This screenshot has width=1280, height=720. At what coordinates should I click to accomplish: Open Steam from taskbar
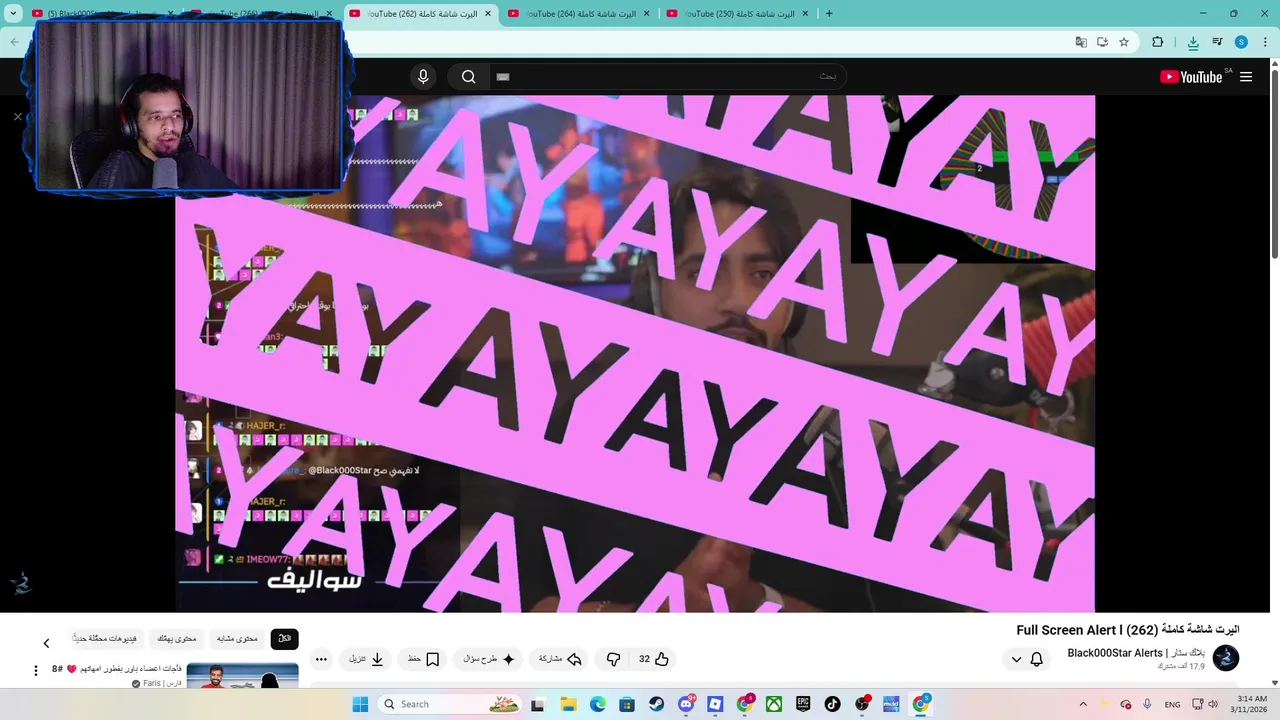[x=656, y=704]
